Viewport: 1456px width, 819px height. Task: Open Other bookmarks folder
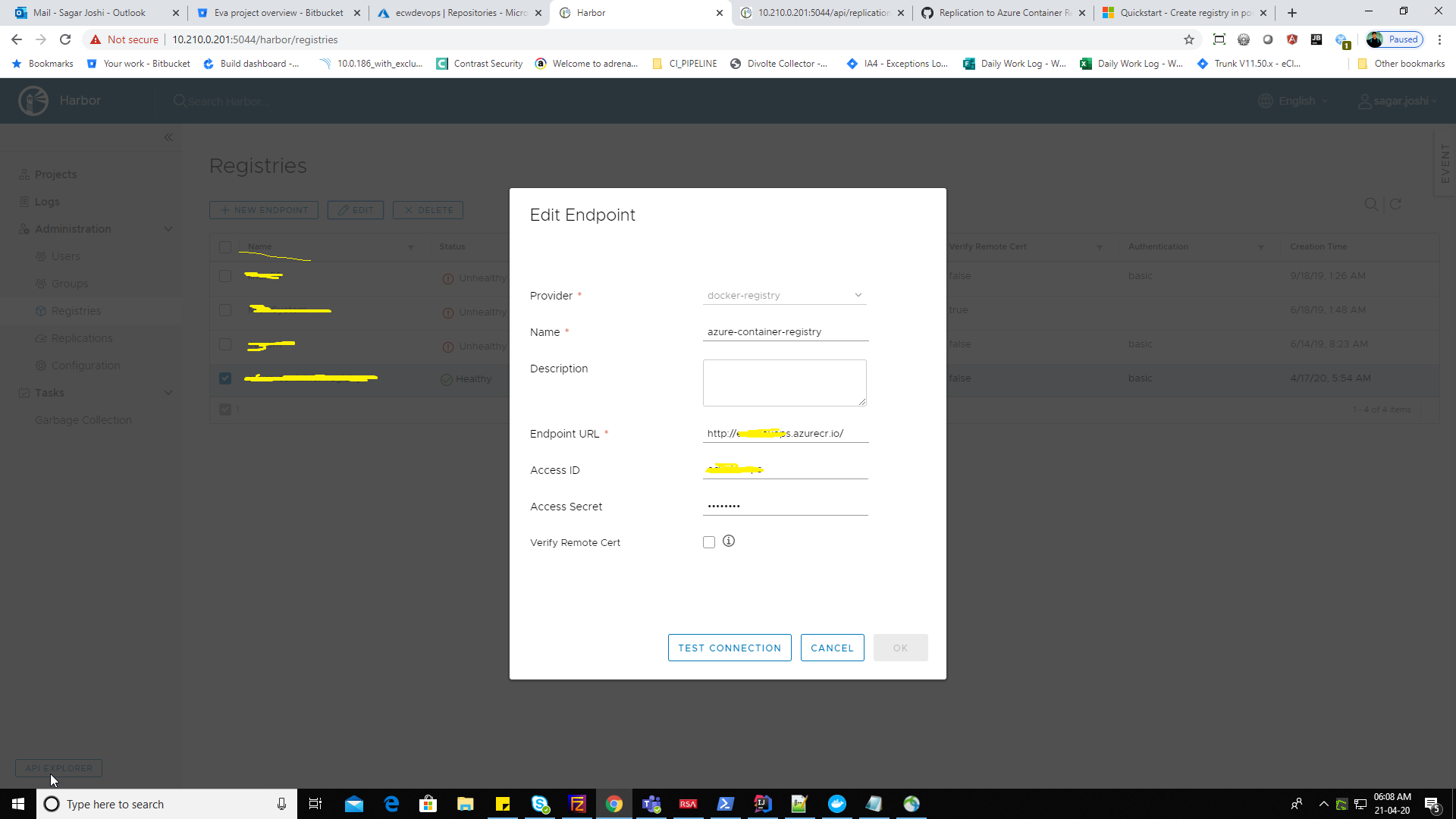pyautogui.click(x=1401, y=64)
